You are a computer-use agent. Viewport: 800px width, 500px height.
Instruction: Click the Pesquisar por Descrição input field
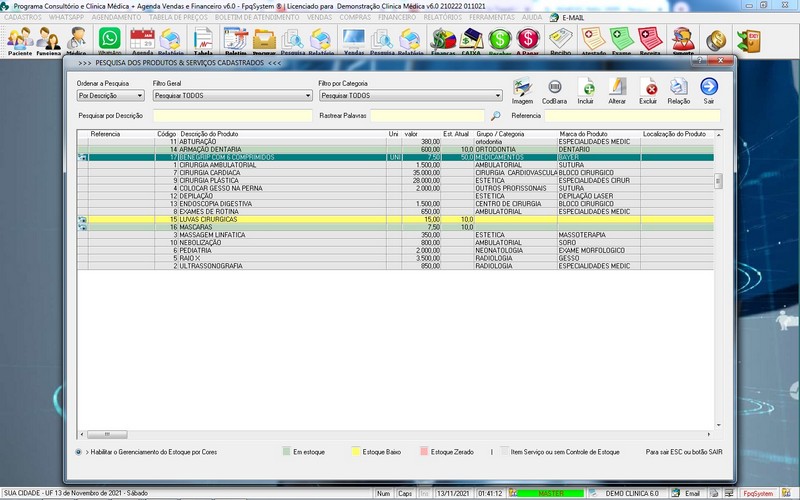[233, 116]
